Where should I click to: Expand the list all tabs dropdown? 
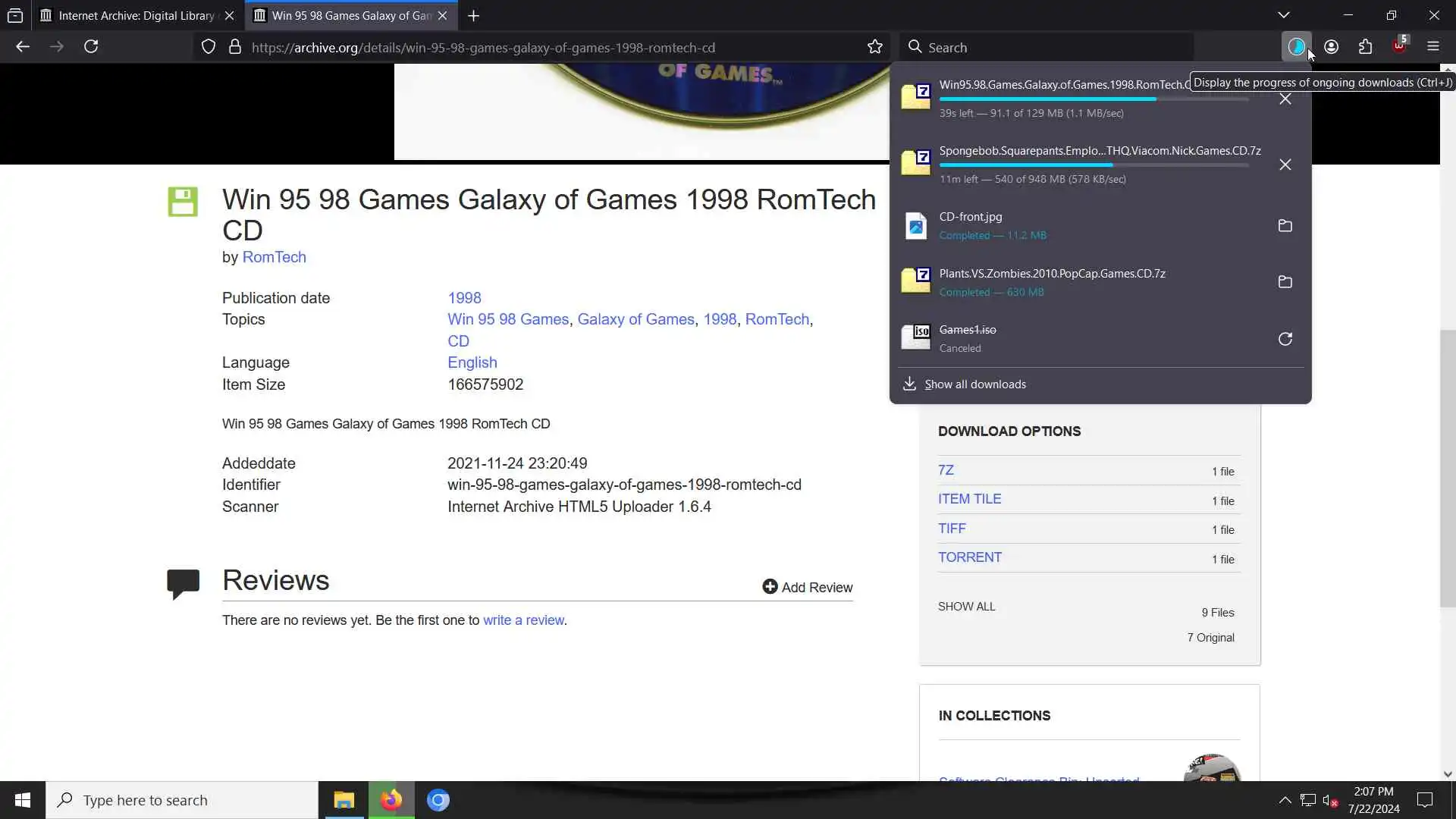click(x=1283, y=15)
